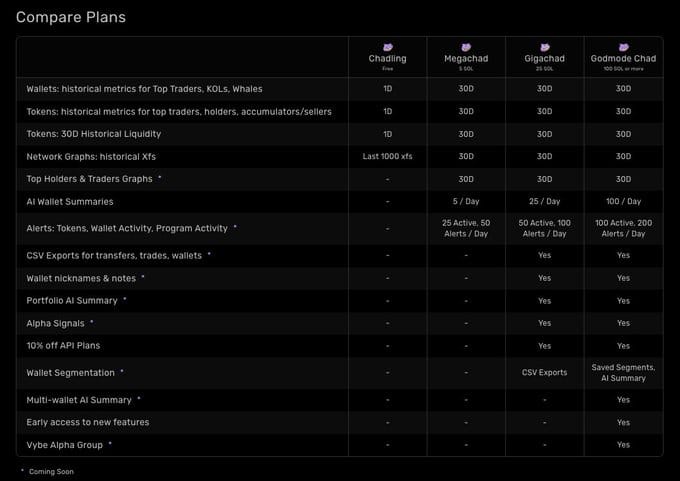Click the Compare Plans heading

pos(71,17)
